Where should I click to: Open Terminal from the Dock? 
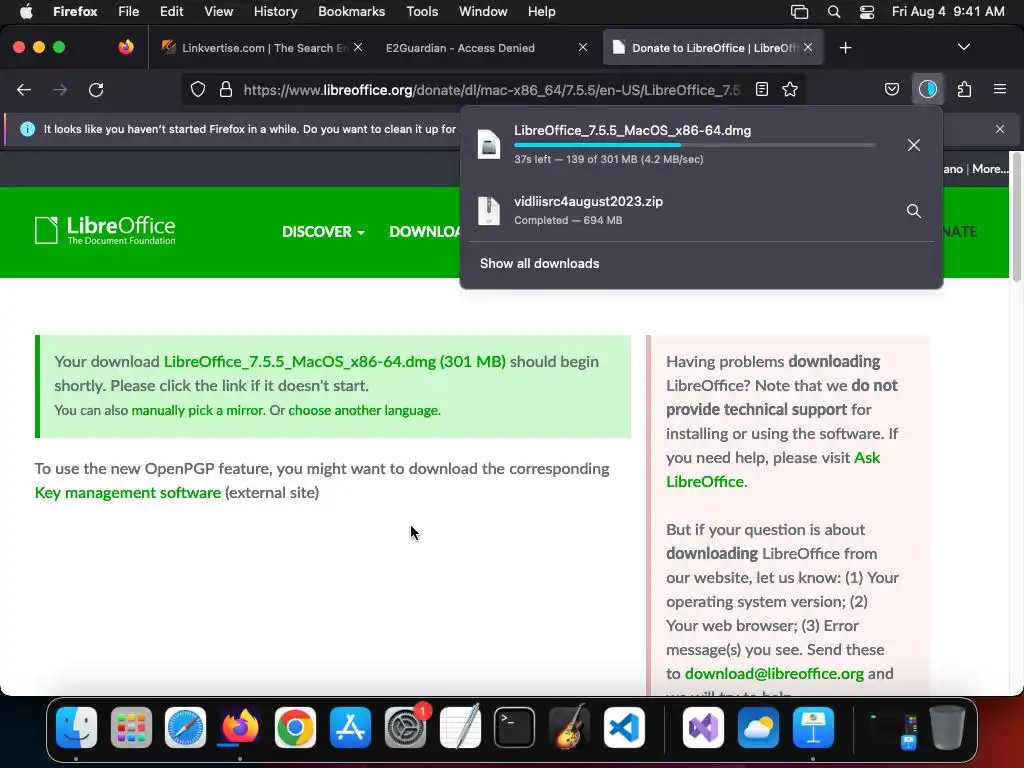(x=515, y=727)
